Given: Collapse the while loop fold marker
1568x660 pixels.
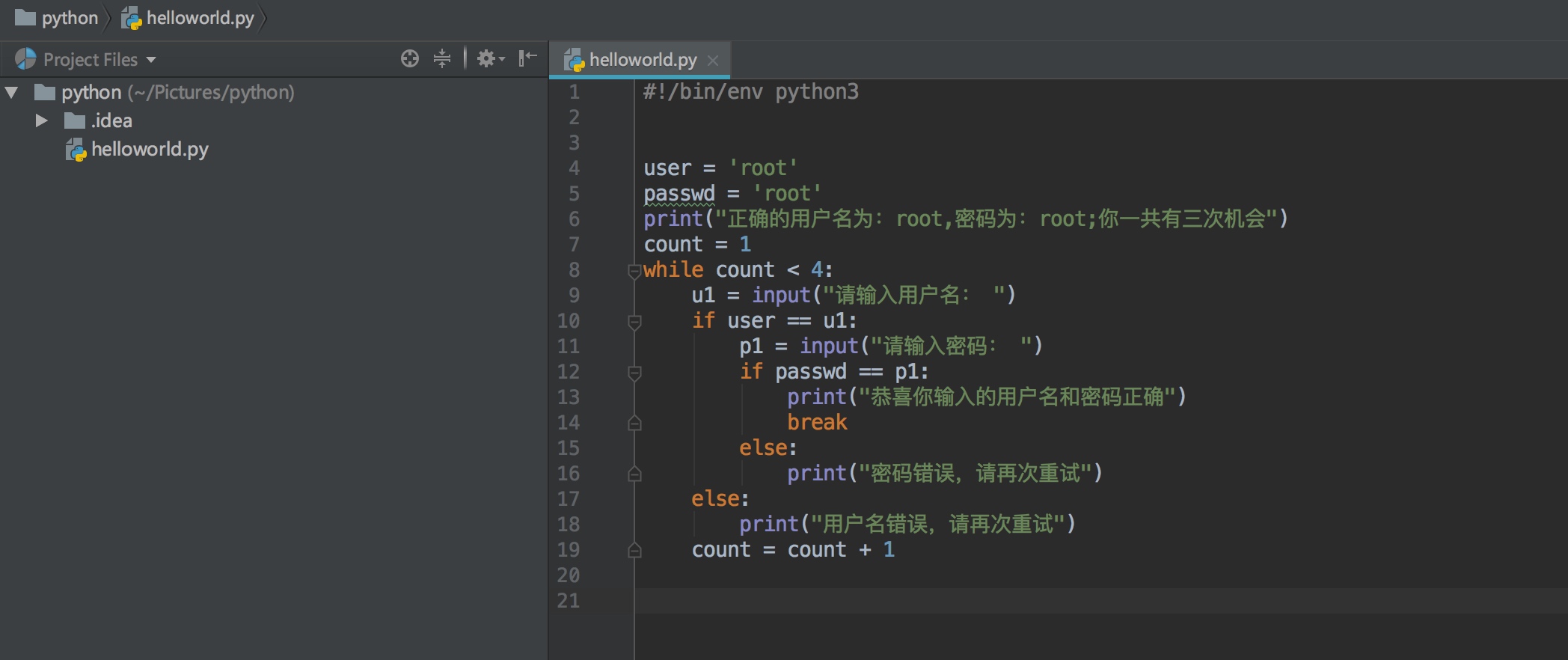Looking at the screenshot, I should coord(634,270).
